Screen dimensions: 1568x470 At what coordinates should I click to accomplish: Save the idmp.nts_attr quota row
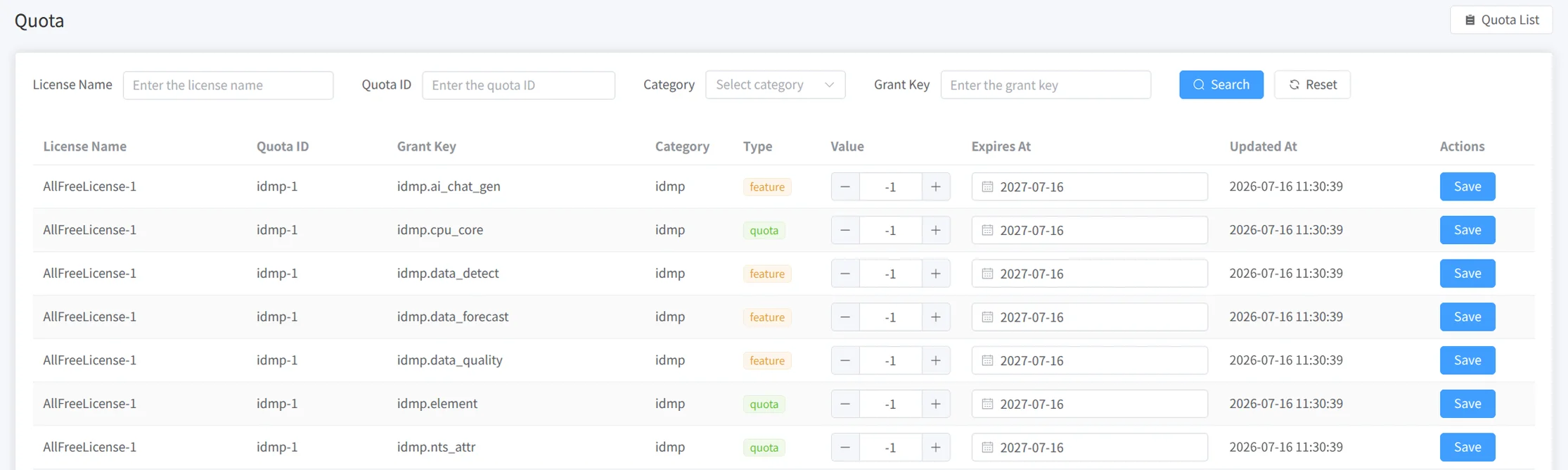point(1467,447)
